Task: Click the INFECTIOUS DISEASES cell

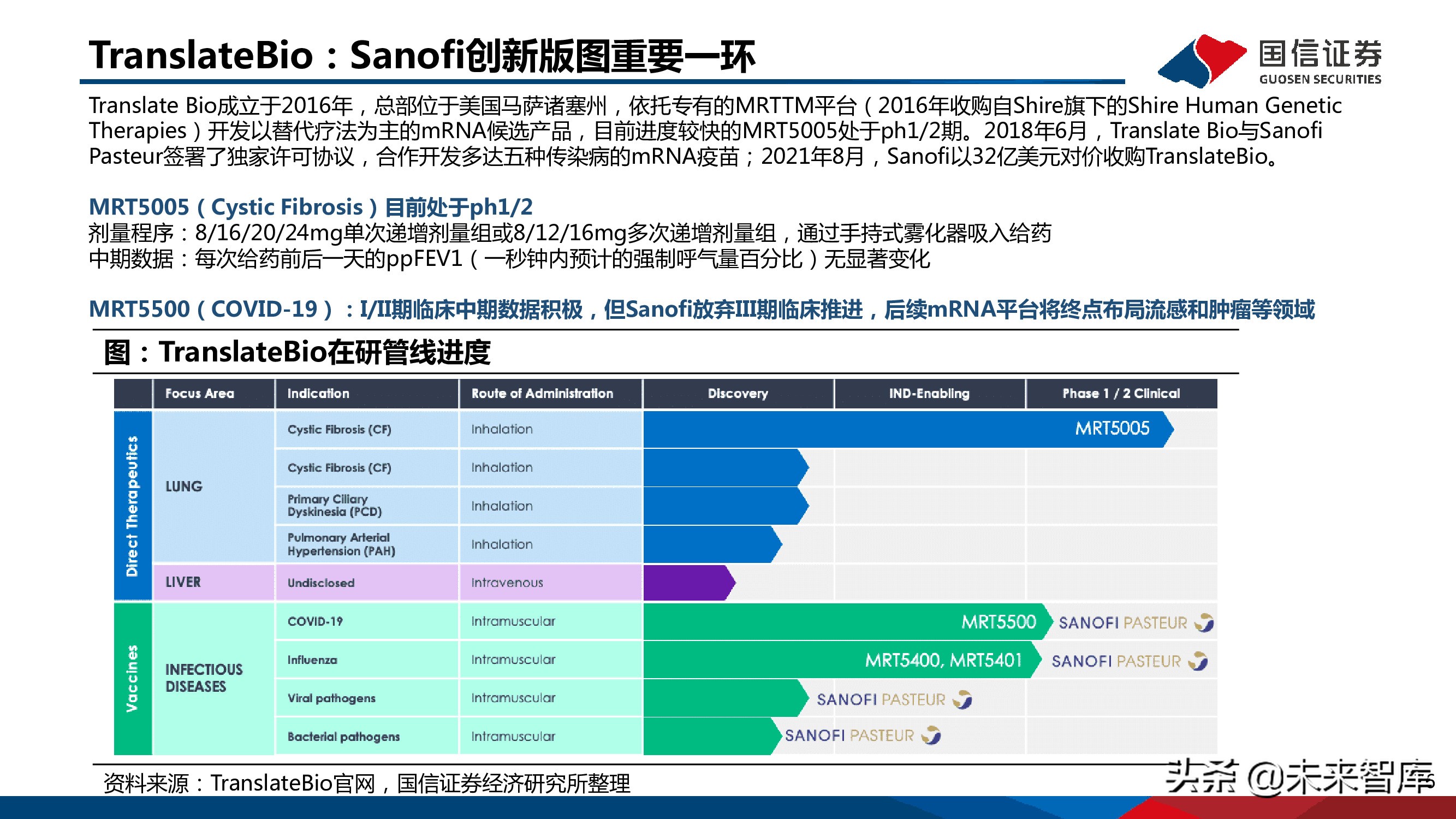Action: pos(213,678)
